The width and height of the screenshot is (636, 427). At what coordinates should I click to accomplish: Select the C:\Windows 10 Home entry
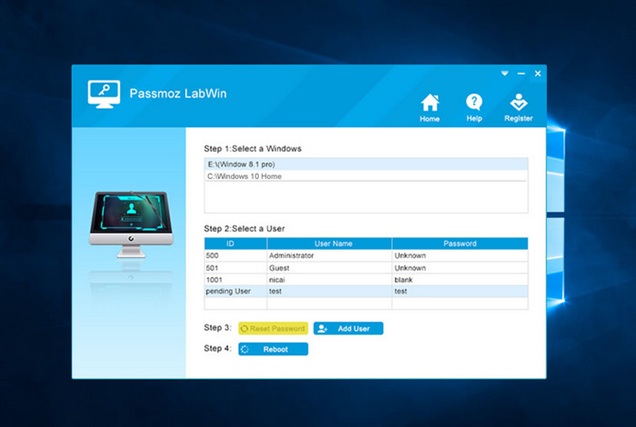coord(365,176)
